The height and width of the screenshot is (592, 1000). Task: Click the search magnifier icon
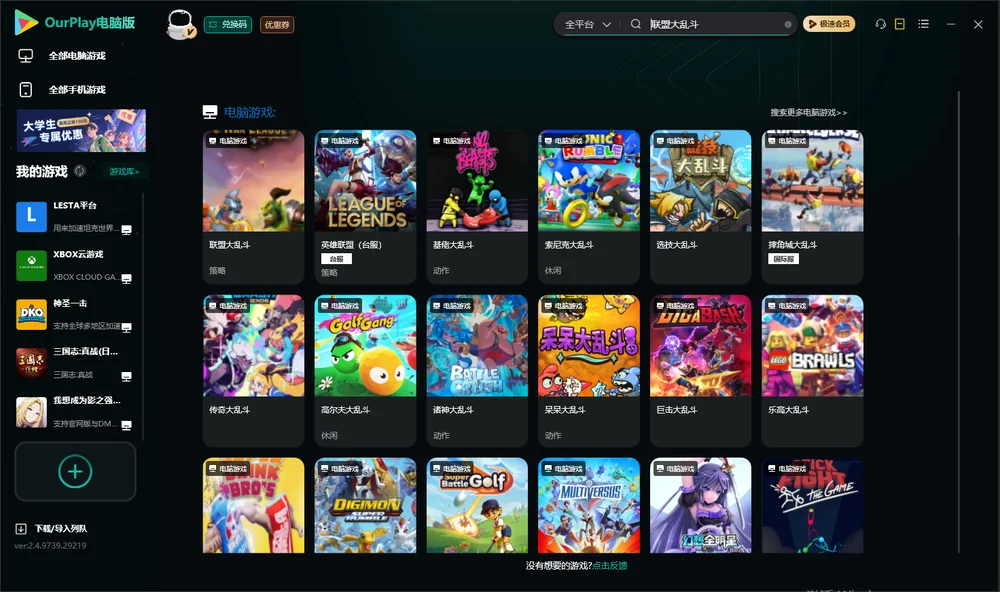(636, 24)
